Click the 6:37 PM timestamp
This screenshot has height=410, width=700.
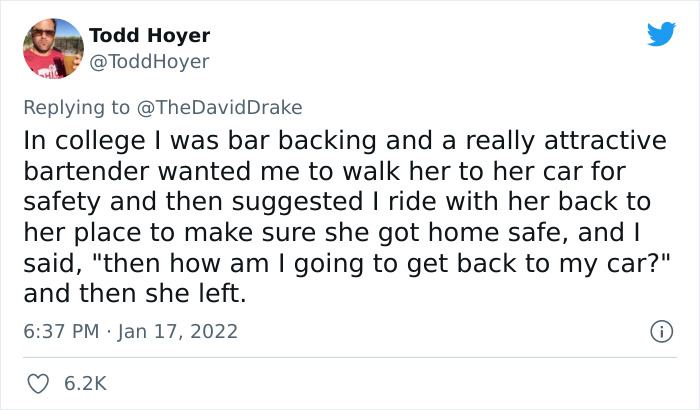click(x=59, y=331)
